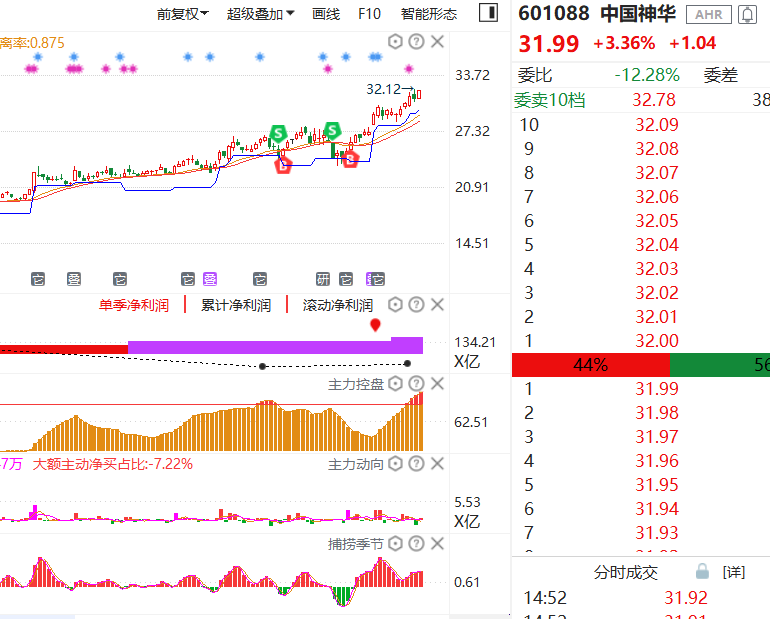Open the 主力控盘 help icon
This screenshot has width=770, height=619.
[416, 384]
